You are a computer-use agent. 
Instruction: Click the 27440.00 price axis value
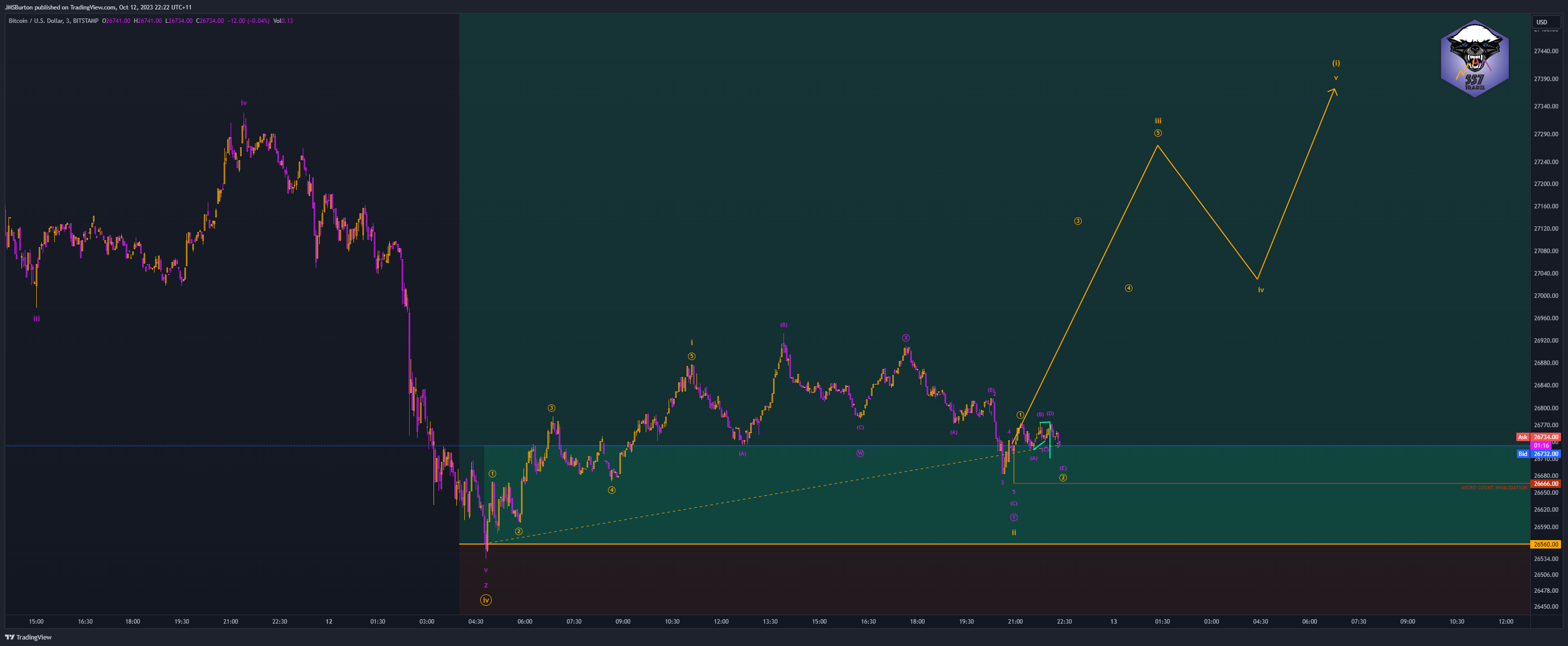(1546, 51)
